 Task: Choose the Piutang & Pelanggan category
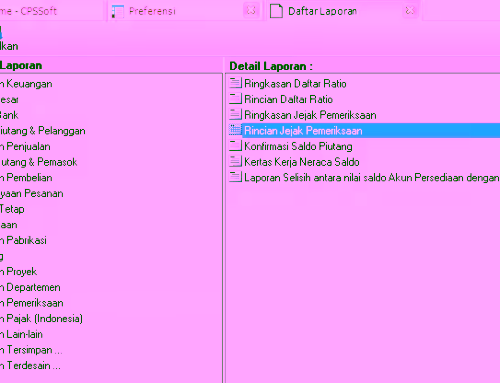click(43, 131)
